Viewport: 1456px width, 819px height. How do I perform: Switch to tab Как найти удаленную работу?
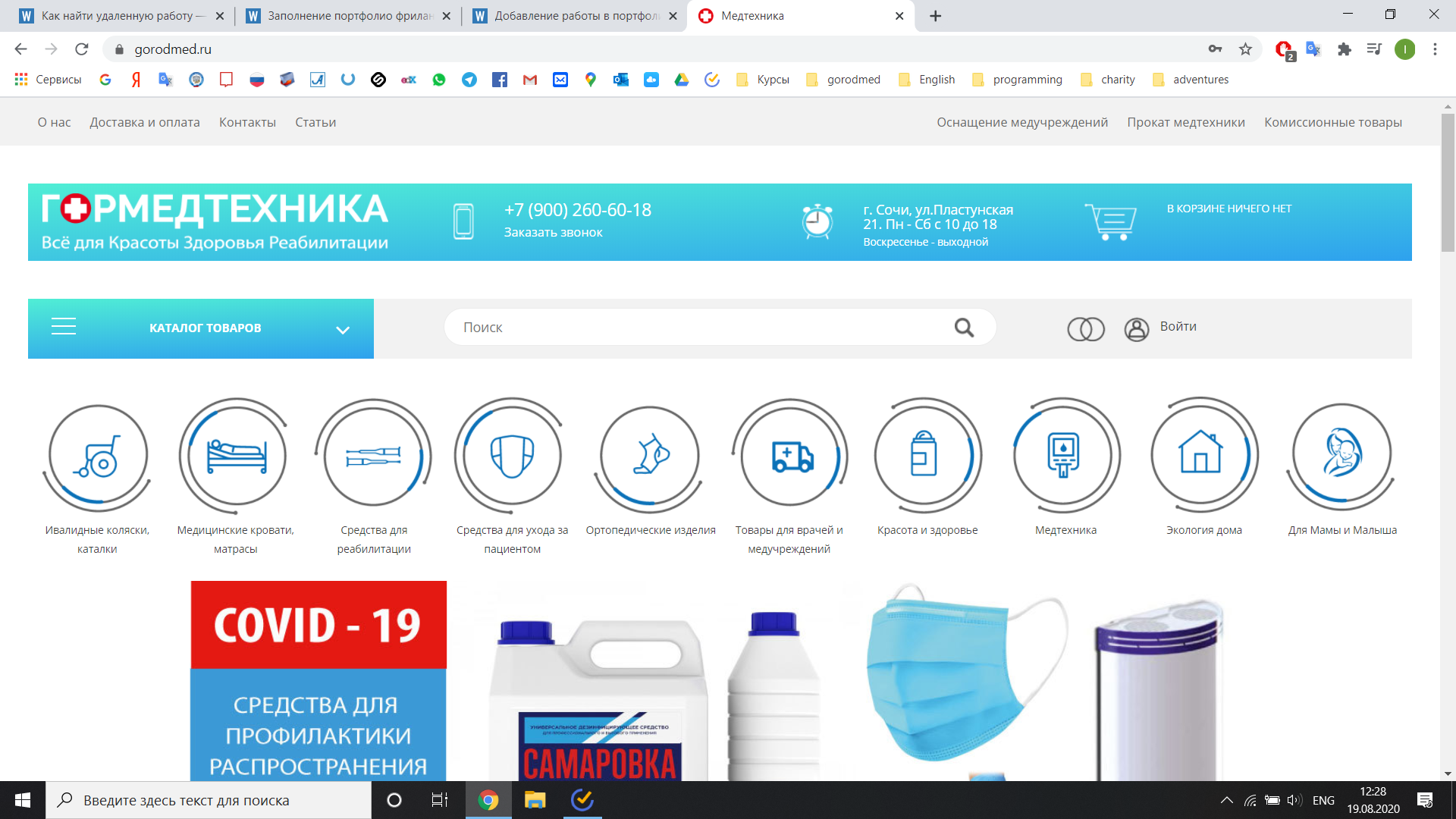121,16
